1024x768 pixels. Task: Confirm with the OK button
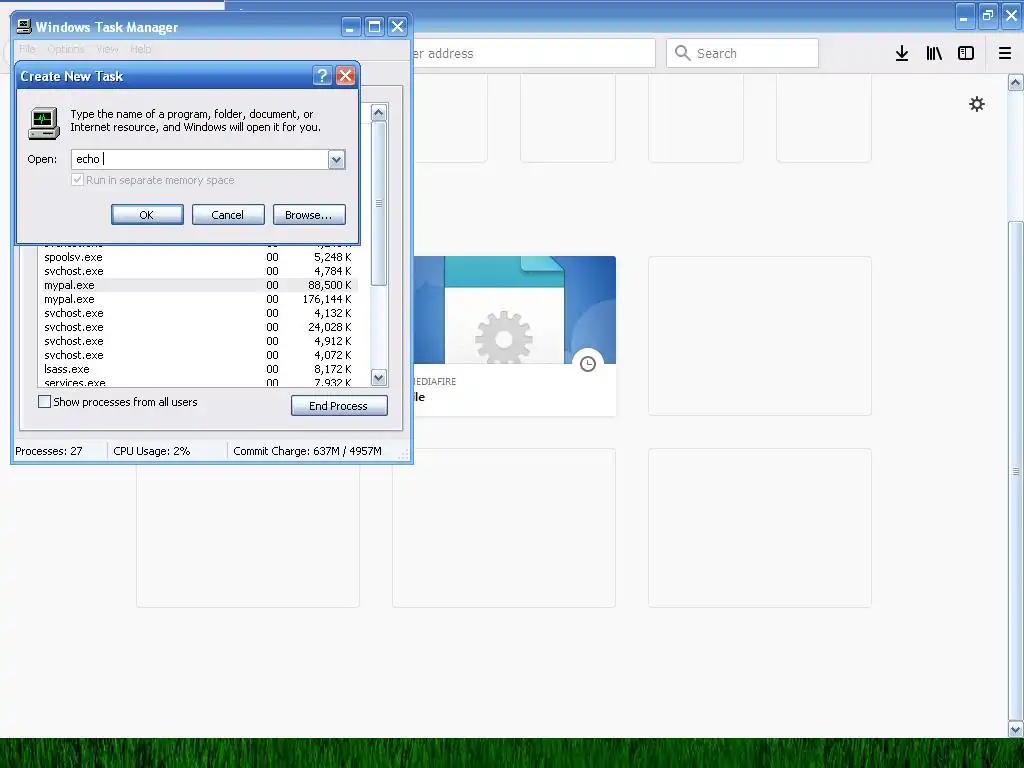(x=147, y=215)
